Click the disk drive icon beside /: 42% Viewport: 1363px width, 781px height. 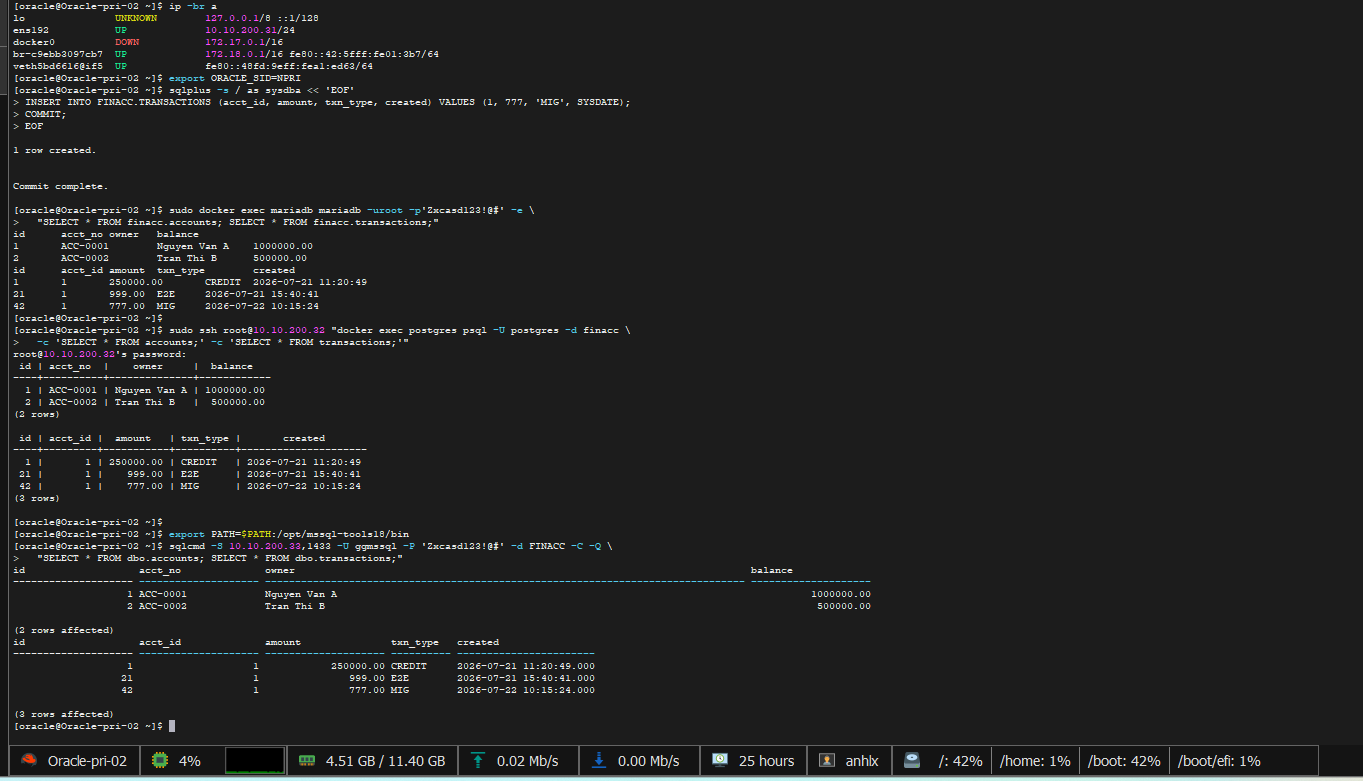911,760
